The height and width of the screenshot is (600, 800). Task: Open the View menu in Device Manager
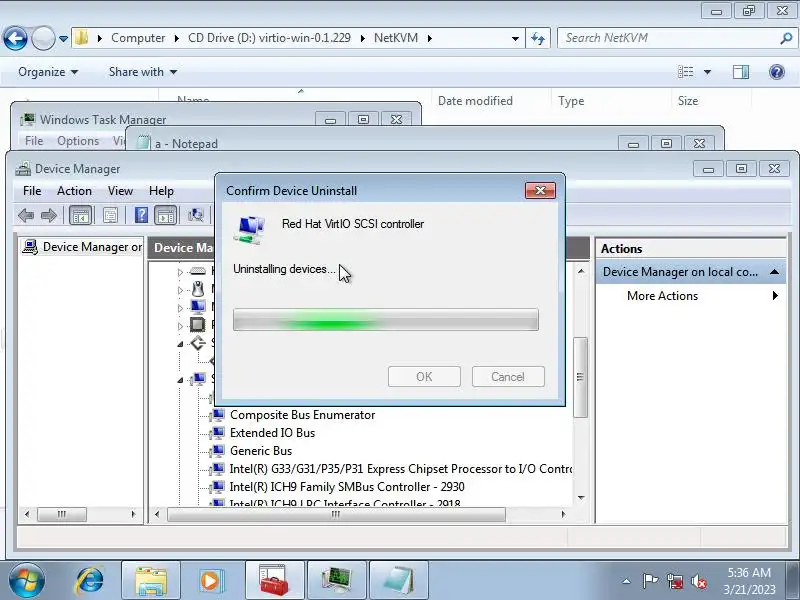(x=120, y=191)
